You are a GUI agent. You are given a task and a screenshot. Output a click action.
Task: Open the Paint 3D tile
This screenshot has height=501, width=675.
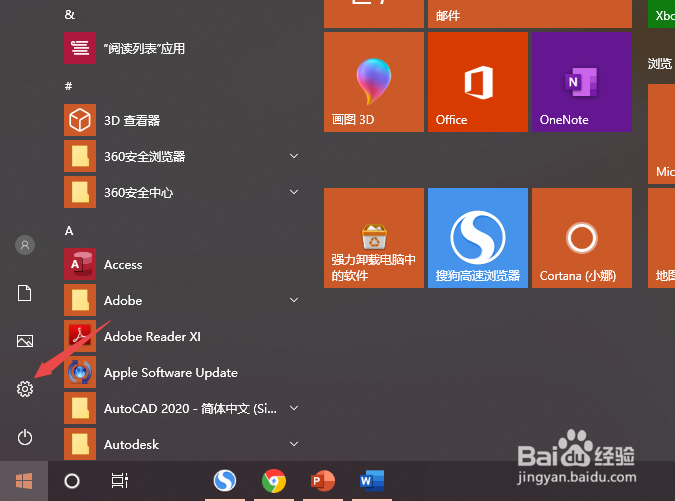point(374,82)
